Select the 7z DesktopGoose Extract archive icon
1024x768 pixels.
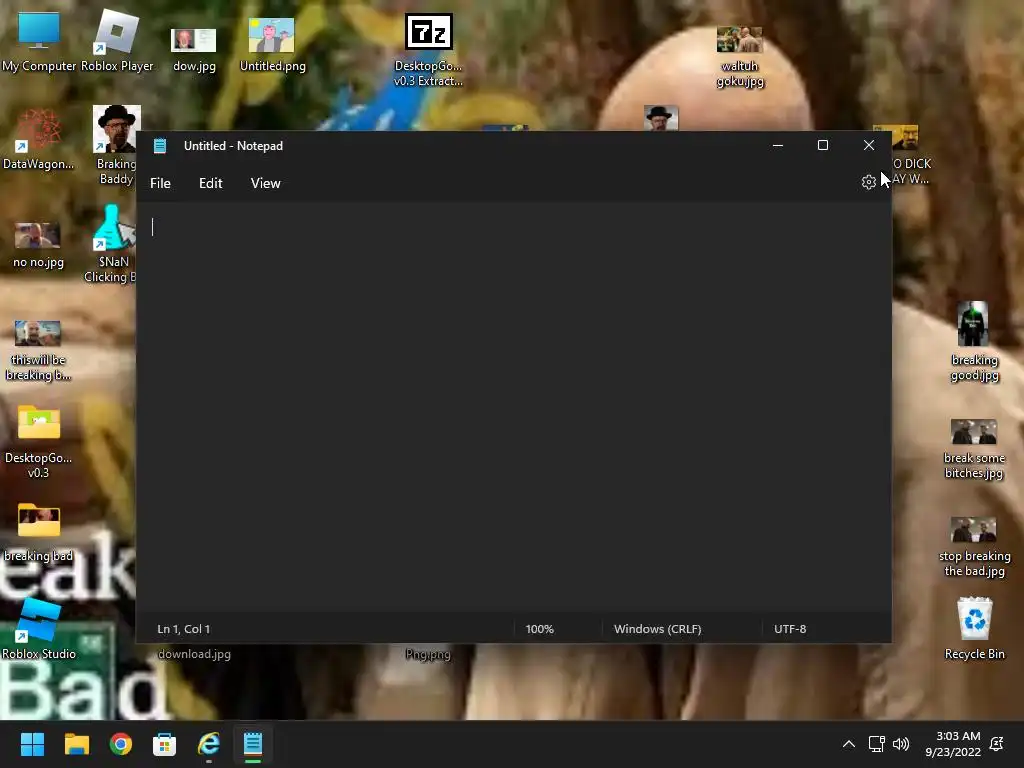pyautogui.click(x=428, y=50)
